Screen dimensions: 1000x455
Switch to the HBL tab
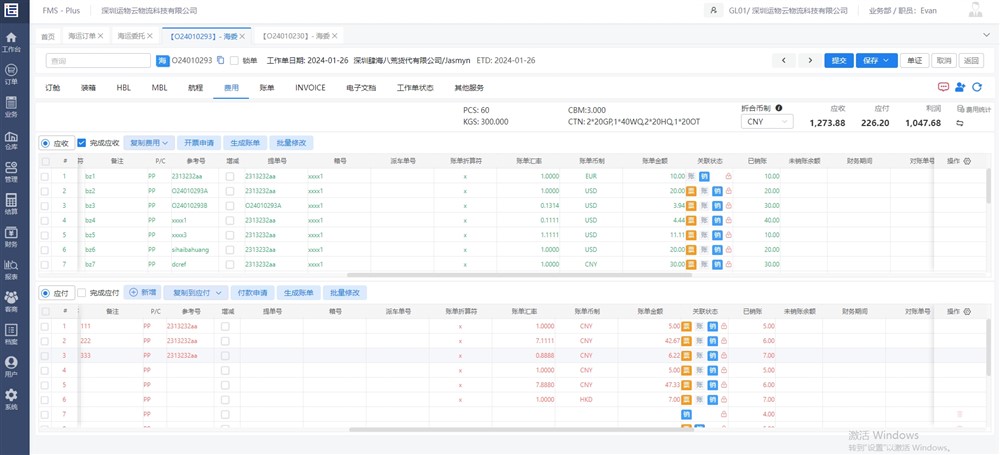124,88
